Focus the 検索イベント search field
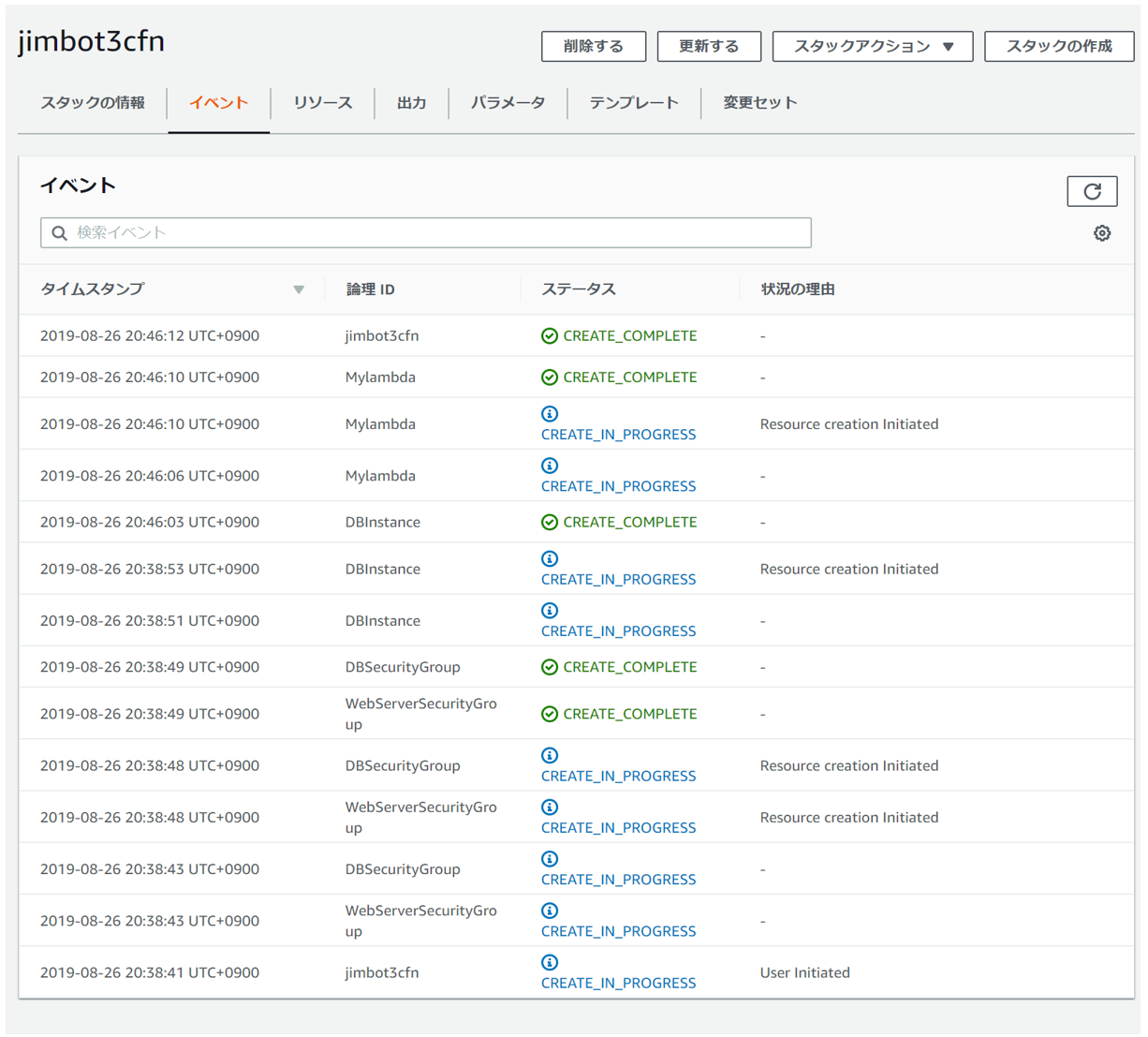 pos(426,233)
